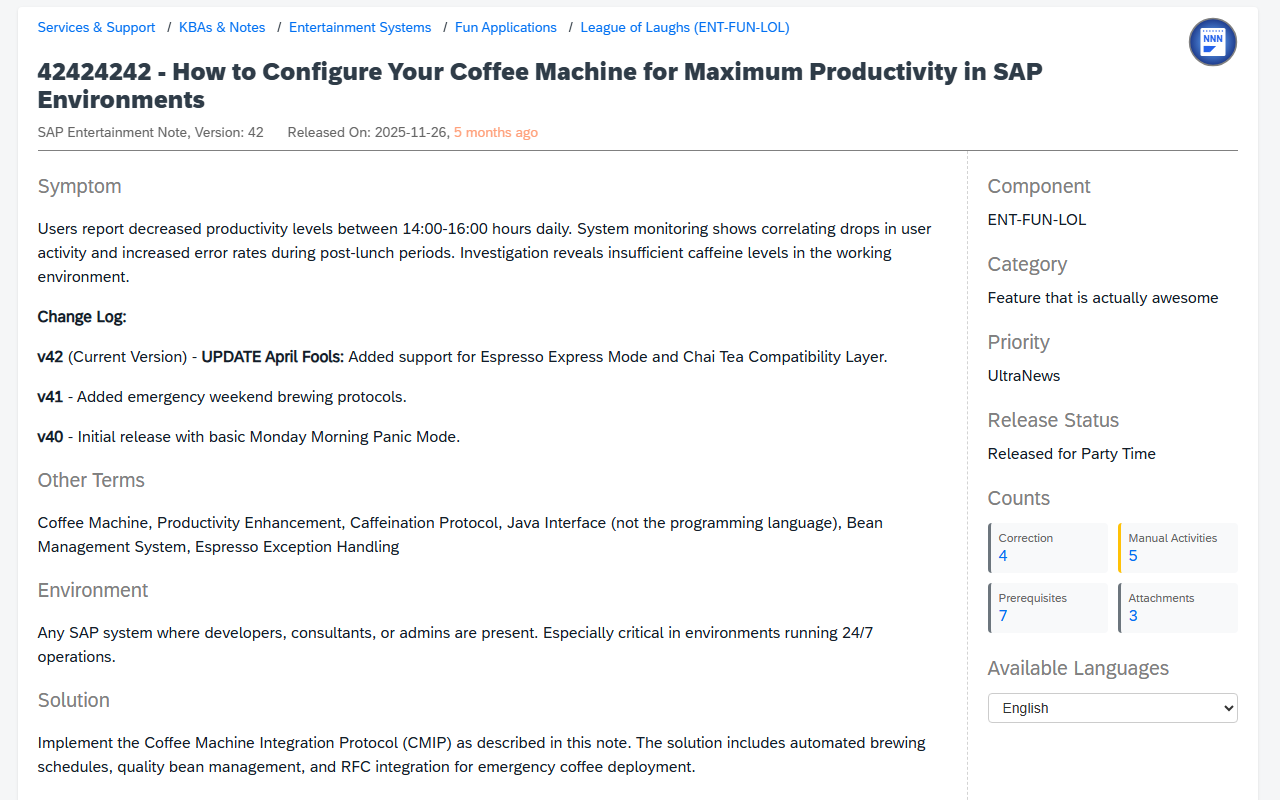Click the 'Change Log:' label
Screen dimensions: 1280x800
point(82,317)
